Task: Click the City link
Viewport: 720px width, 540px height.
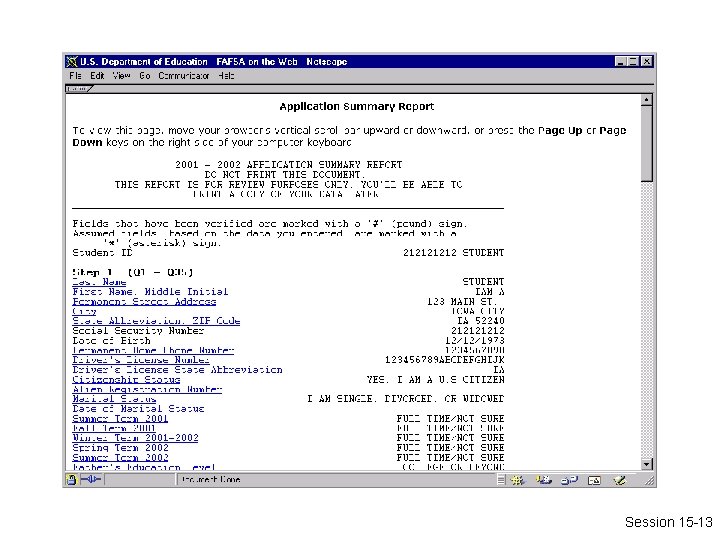Action: pyautogui.click(x=84, y=311)
